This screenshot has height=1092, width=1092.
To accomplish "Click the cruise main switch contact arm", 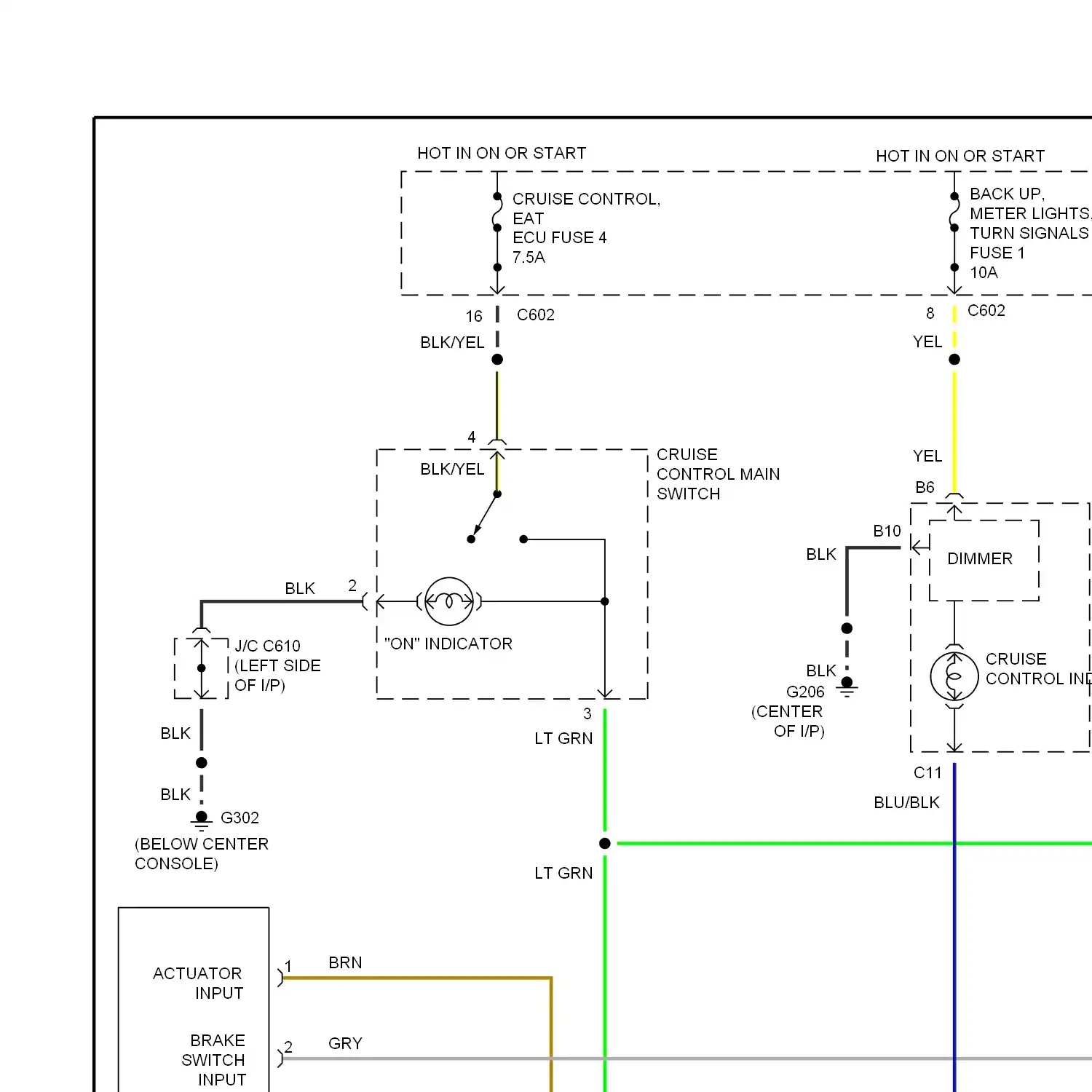I will (x=484, y=517).
